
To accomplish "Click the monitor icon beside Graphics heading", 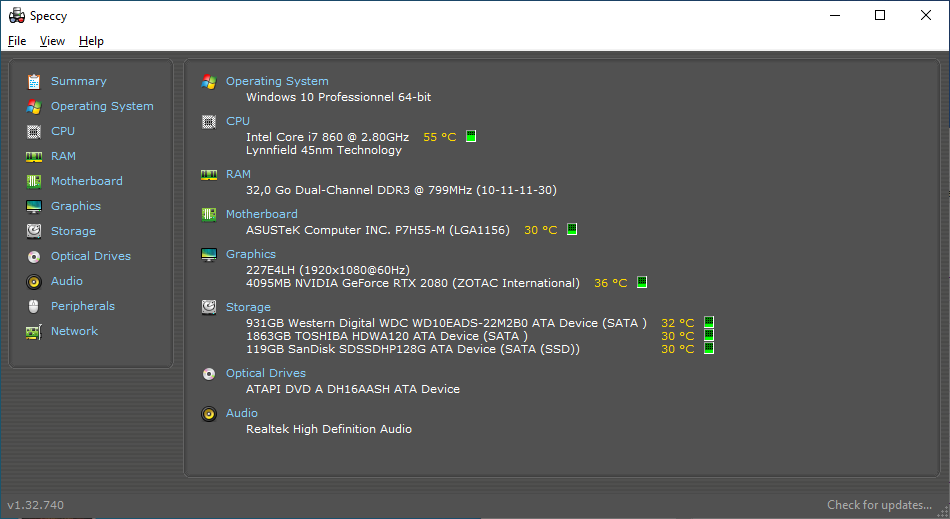I will pyautogui.click(x=209, y=254).
